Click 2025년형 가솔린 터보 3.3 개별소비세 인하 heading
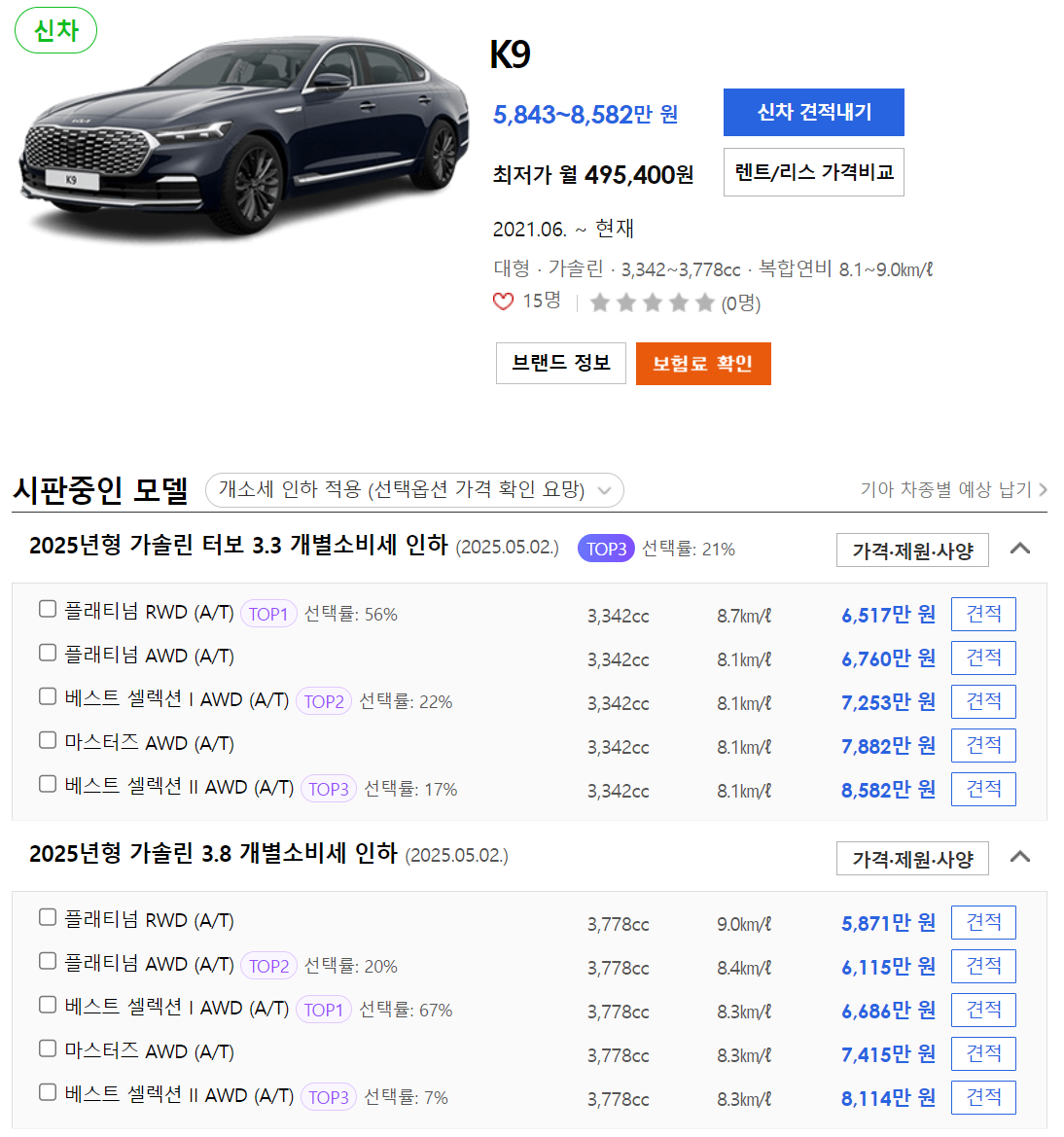 [238, 546]
